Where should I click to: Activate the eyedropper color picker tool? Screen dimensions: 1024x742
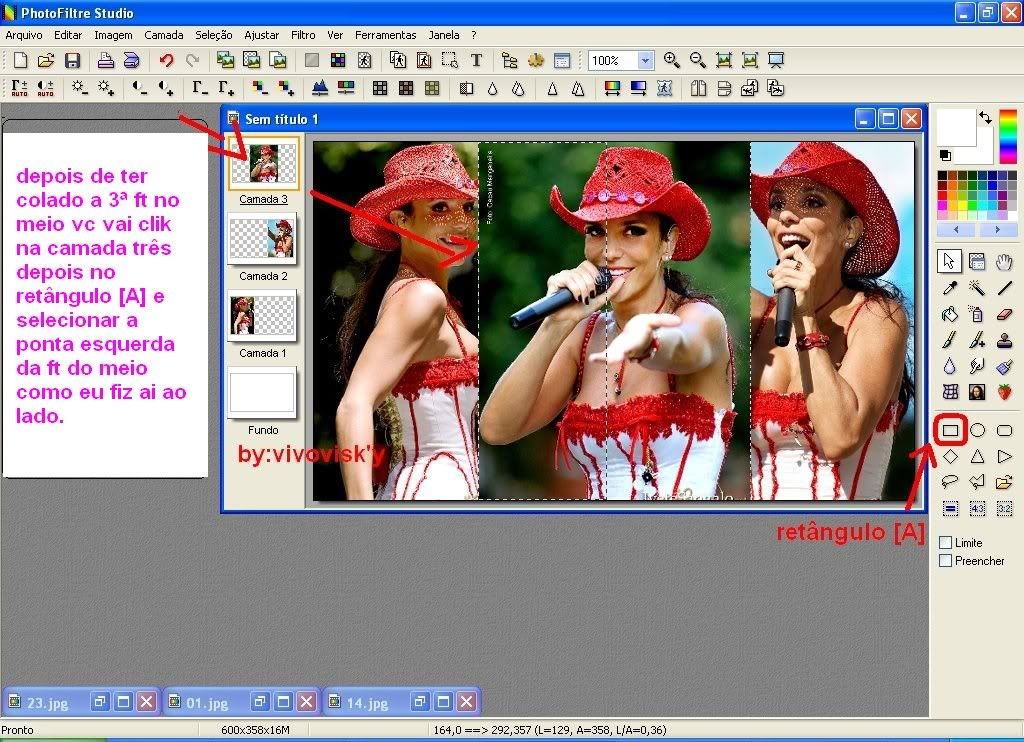point(950,288)
